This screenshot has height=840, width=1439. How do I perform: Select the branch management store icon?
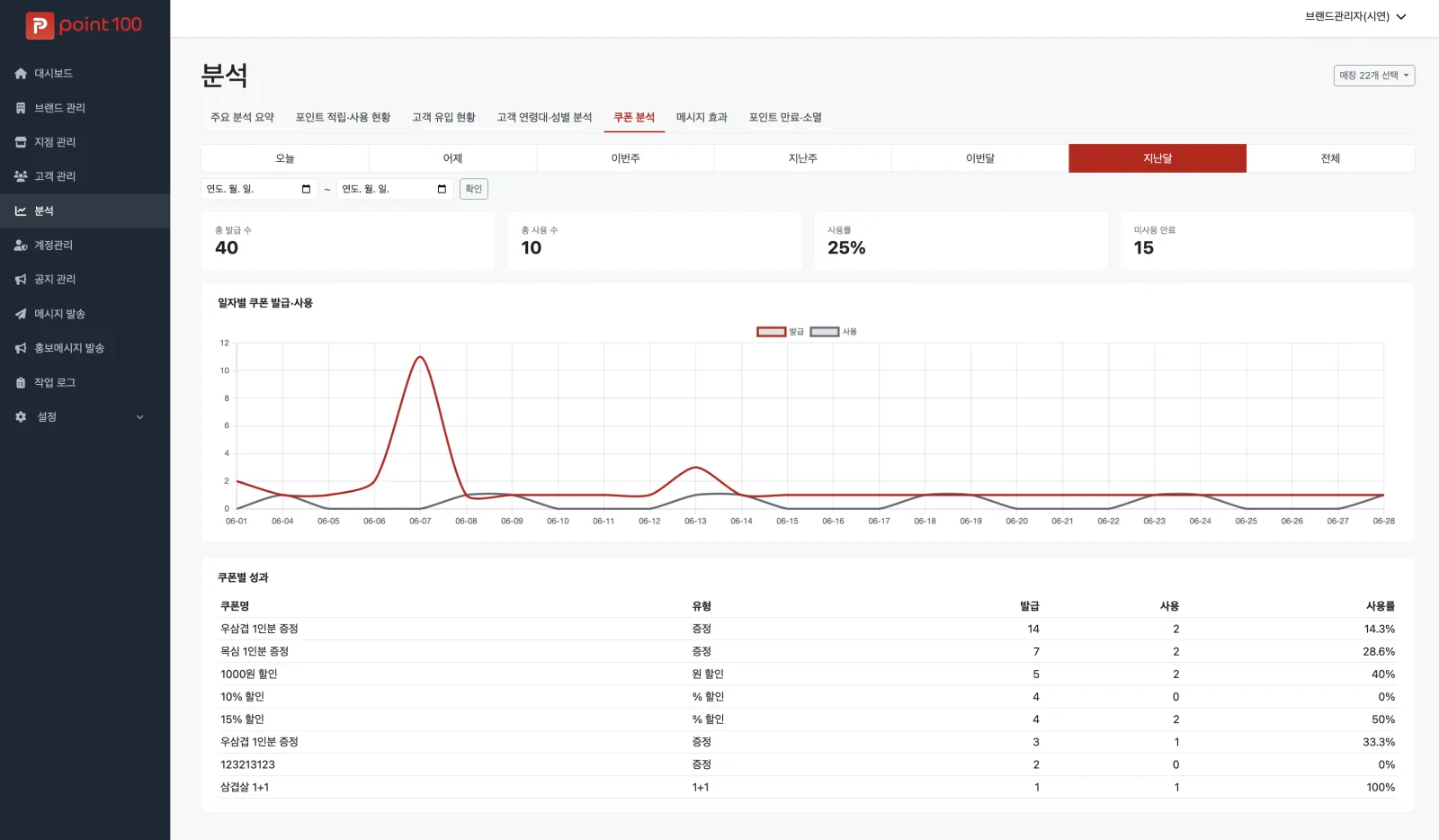[x=21, y=142]
